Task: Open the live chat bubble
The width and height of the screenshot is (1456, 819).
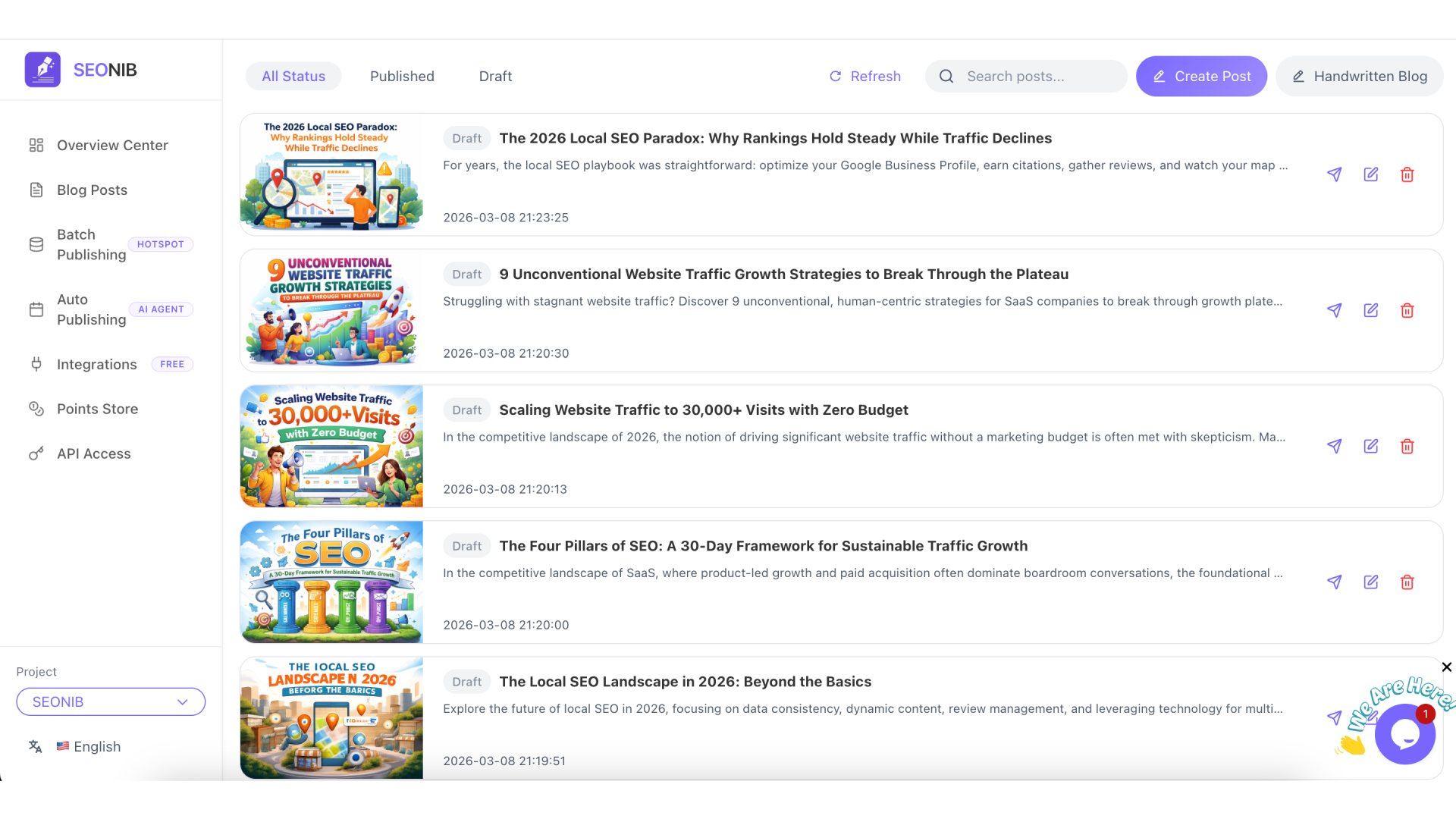Action: 1404,734
